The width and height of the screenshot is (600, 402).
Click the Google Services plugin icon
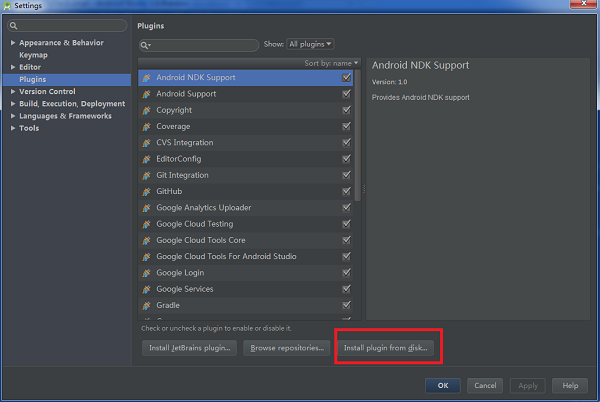point(147,289)
